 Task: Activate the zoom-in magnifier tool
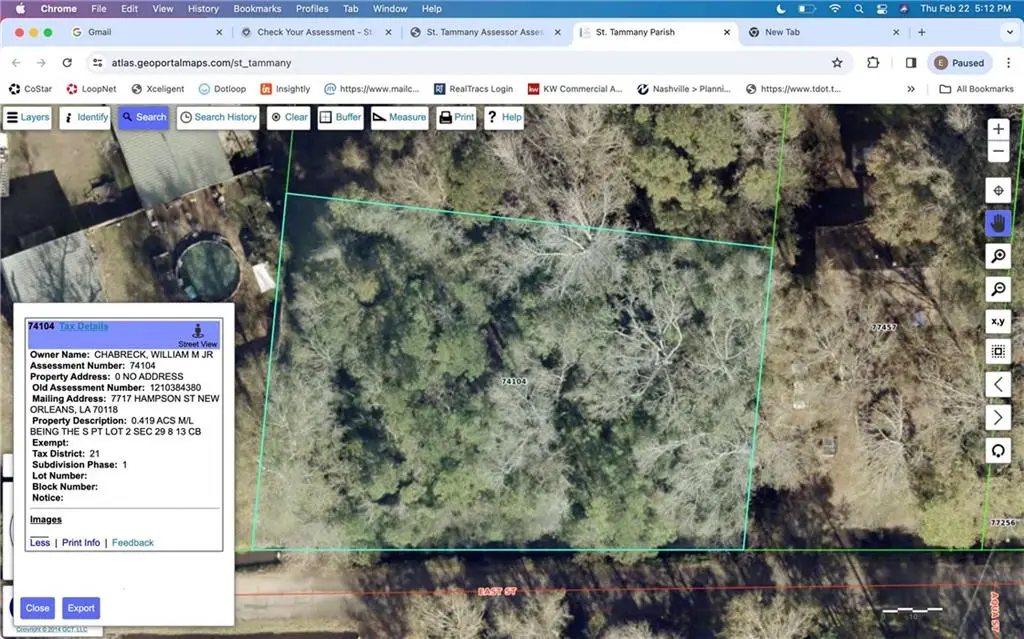997,256
